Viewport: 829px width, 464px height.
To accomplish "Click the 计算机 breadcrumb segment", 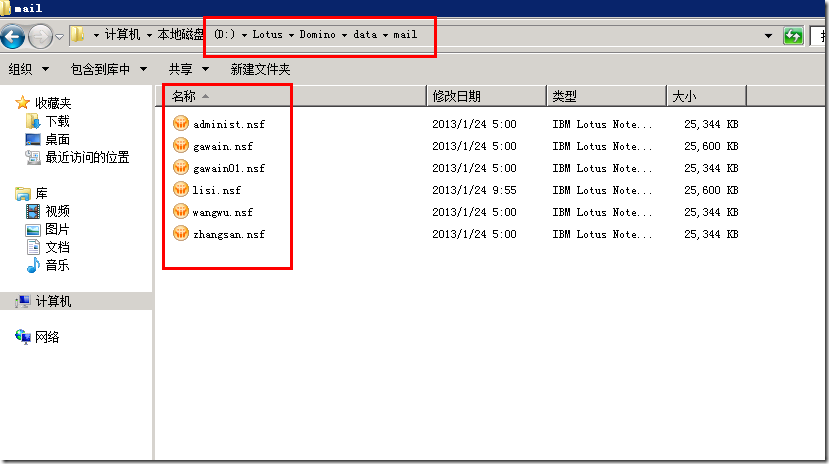I will click(x=123, y=34).
